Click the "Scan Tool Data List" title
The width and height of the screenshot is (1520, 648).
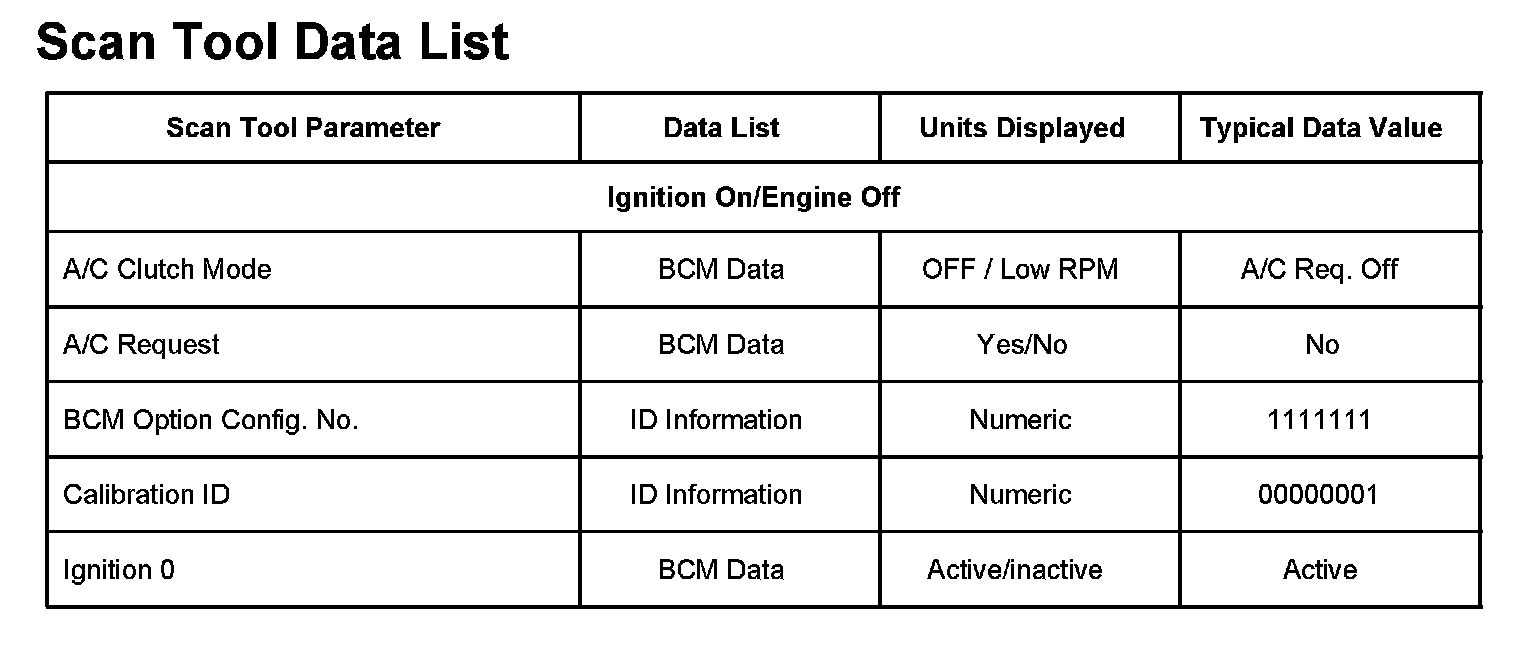(272, 44)
